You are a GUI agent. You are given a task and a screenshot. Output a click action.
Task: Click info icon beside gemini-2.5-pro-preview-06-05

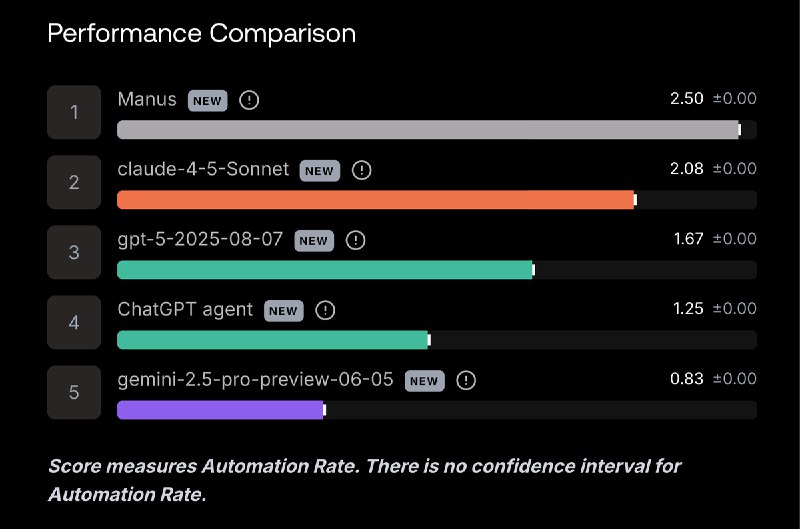[466, 380]
